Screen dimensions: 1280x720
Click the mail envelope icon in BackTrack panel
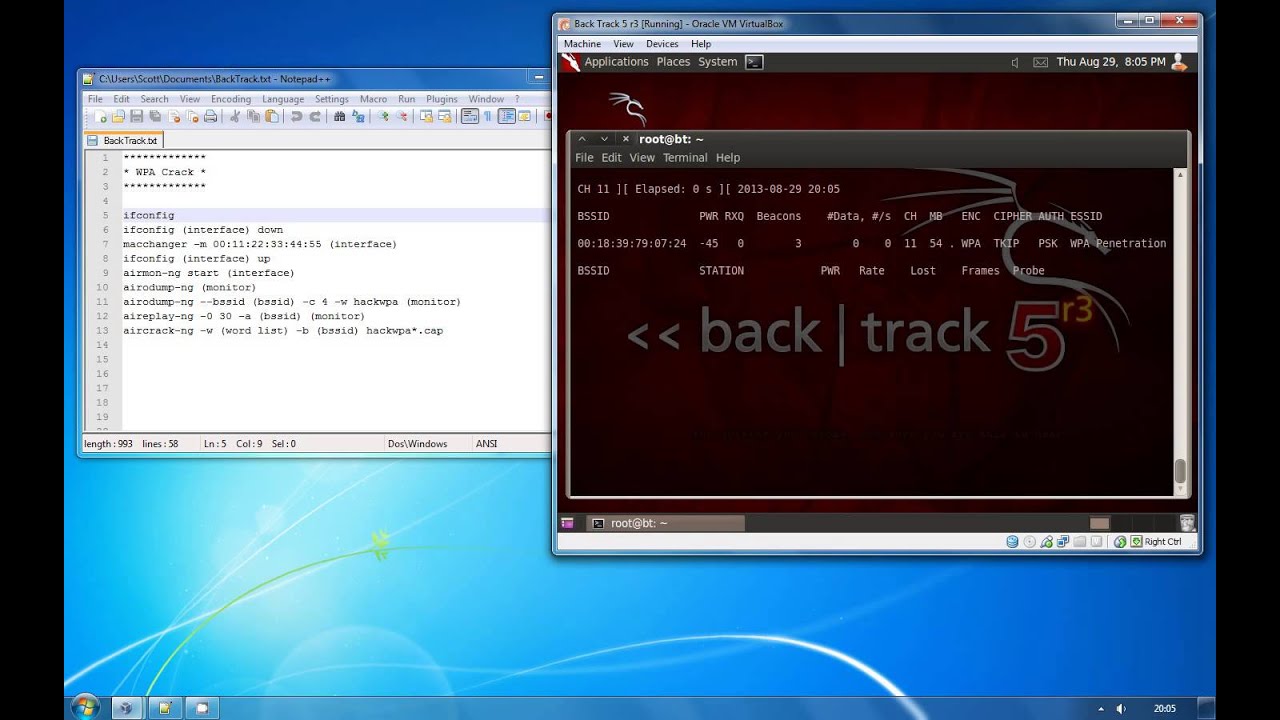1040,62
